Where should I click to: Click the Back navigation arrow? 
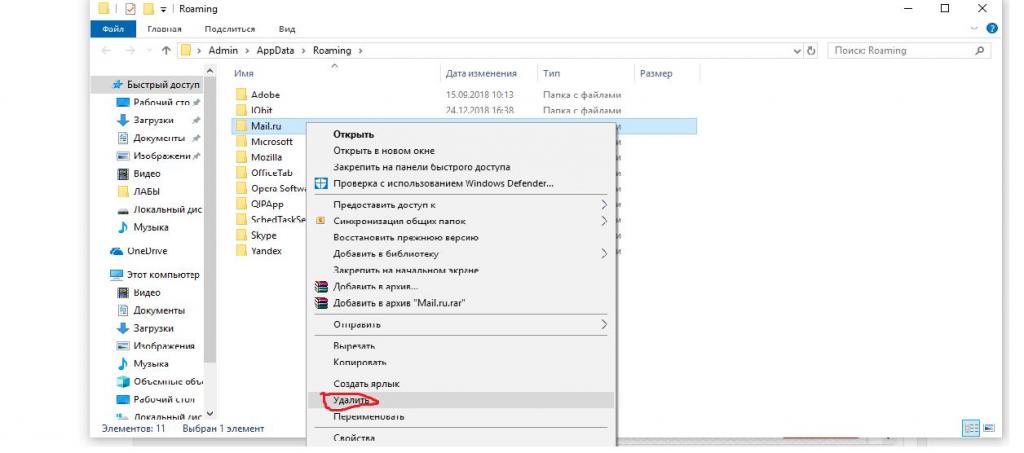107,50
